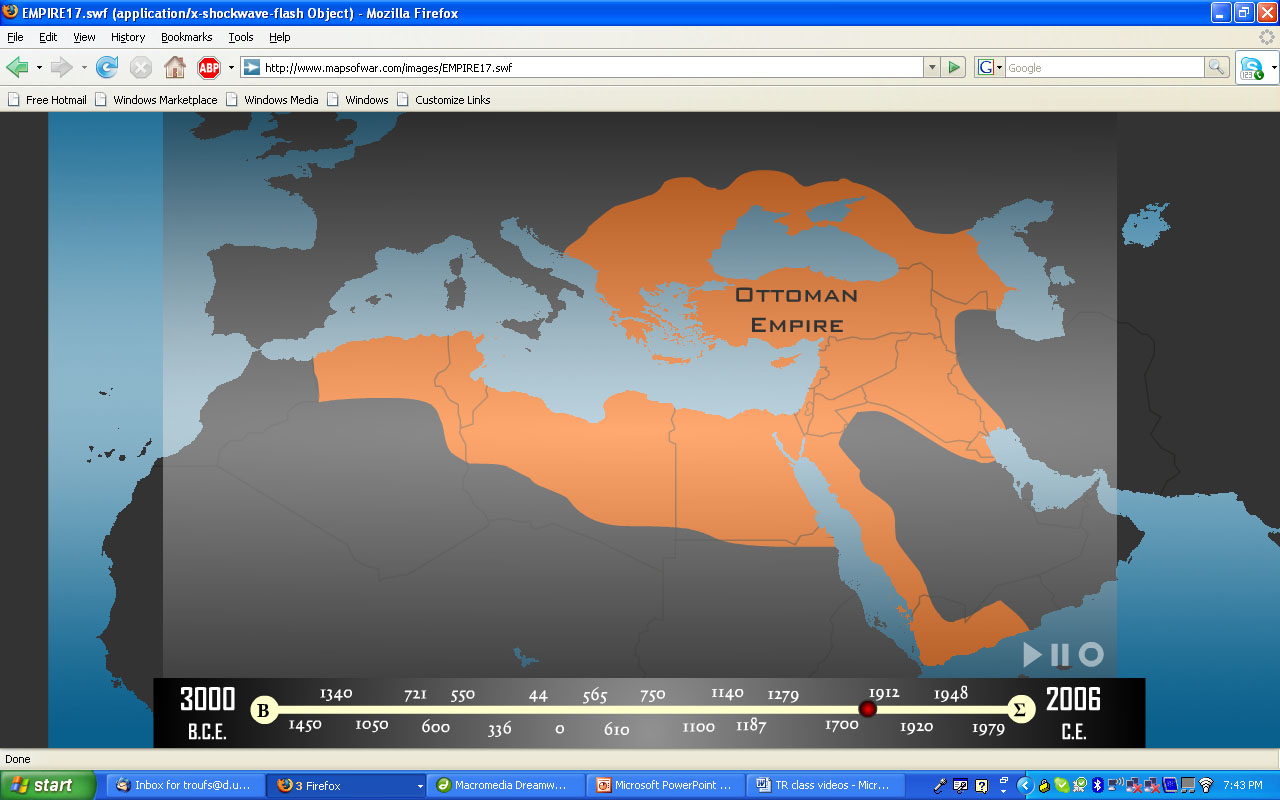This screenshot has width=1280, height=800.
Task: Reload the page with the refresh icon
Action: (106, 68)
